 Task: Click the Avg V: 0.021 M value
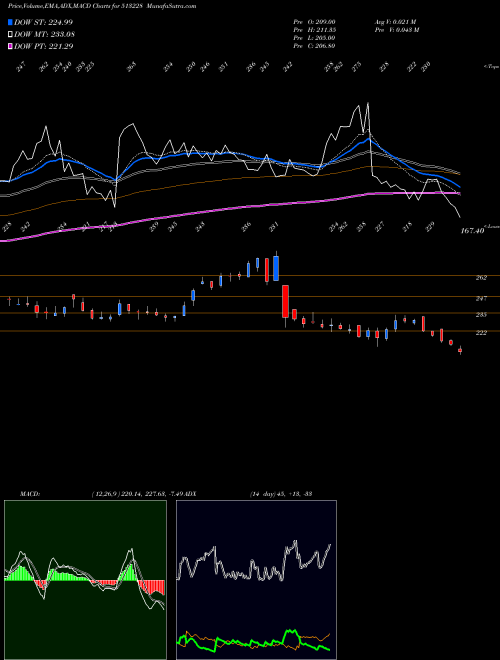[x=395, y=21]
